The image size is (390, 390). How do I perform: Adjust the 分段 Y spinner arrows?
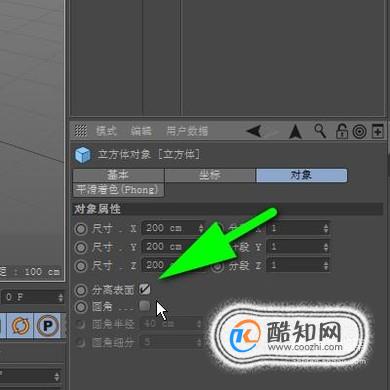click(326, 247)
